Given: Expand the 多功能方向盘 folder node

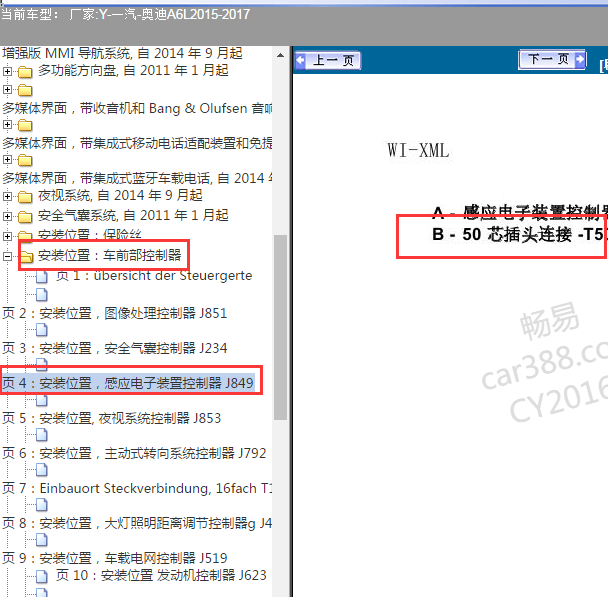Looking at the screenshot, I should click(x=7, y=71).
